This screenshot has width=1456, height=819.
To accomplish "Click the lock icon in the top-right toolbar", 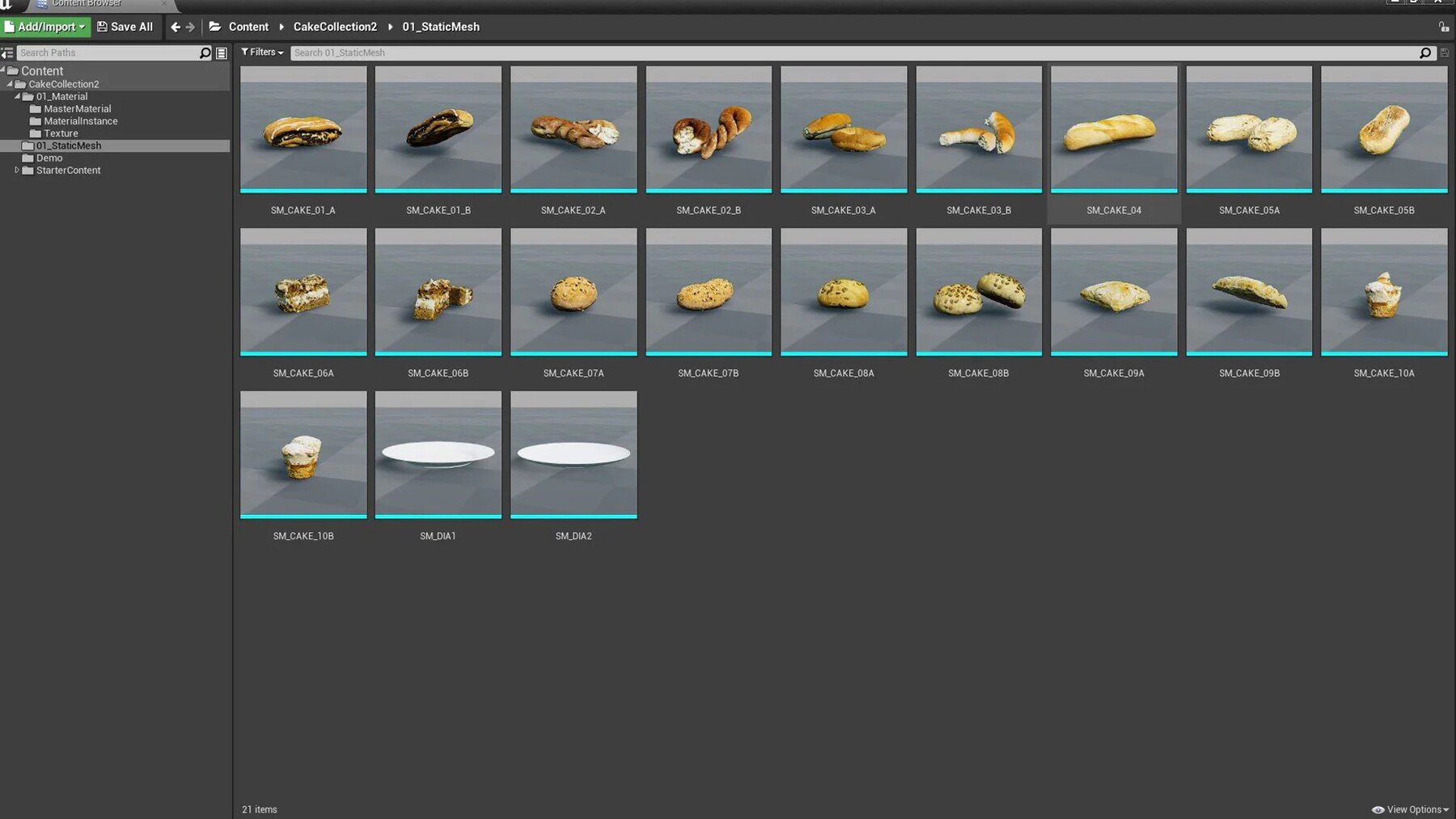I will point(1445,27).
